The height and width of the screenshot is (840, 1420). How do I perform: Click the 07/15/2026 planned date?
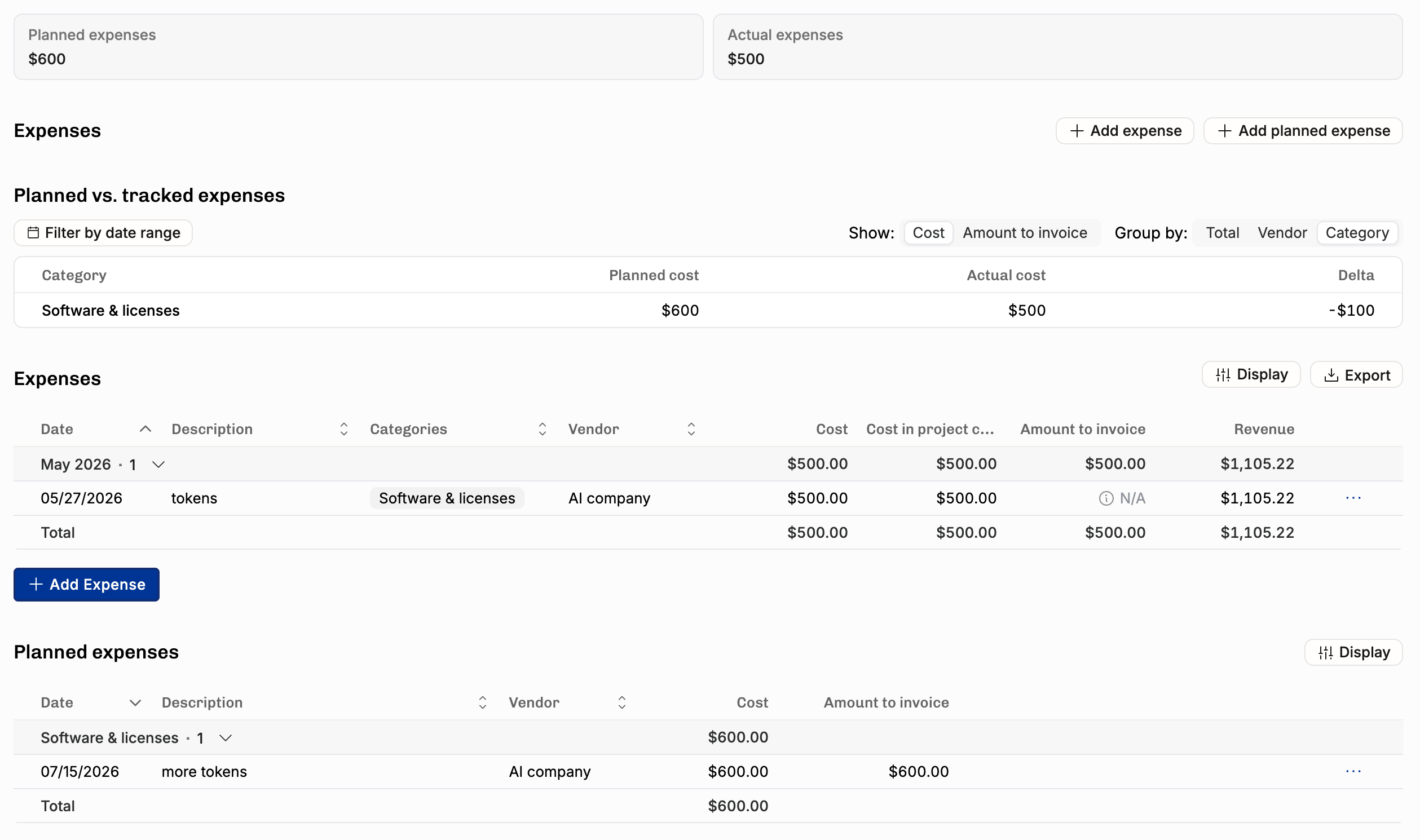click(x=80, y=772)
